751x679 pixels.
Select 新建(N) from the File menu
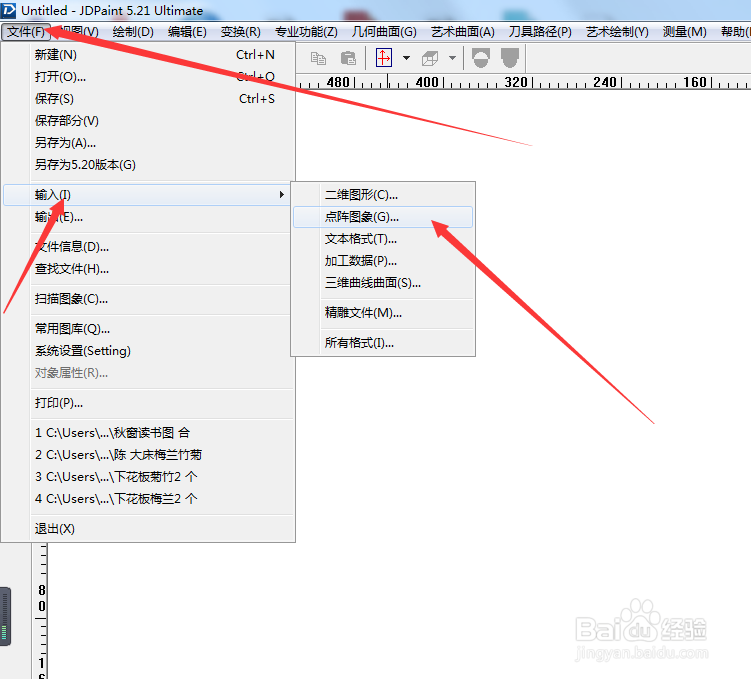148,55
